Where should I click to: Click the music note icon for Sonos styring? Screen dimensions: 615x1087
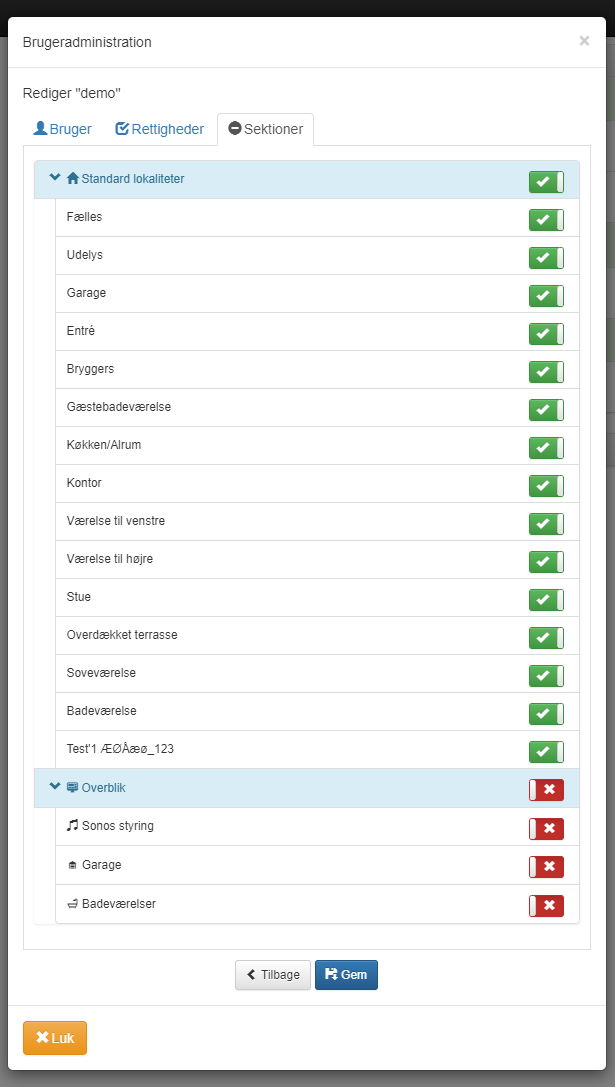pos(73,826)
